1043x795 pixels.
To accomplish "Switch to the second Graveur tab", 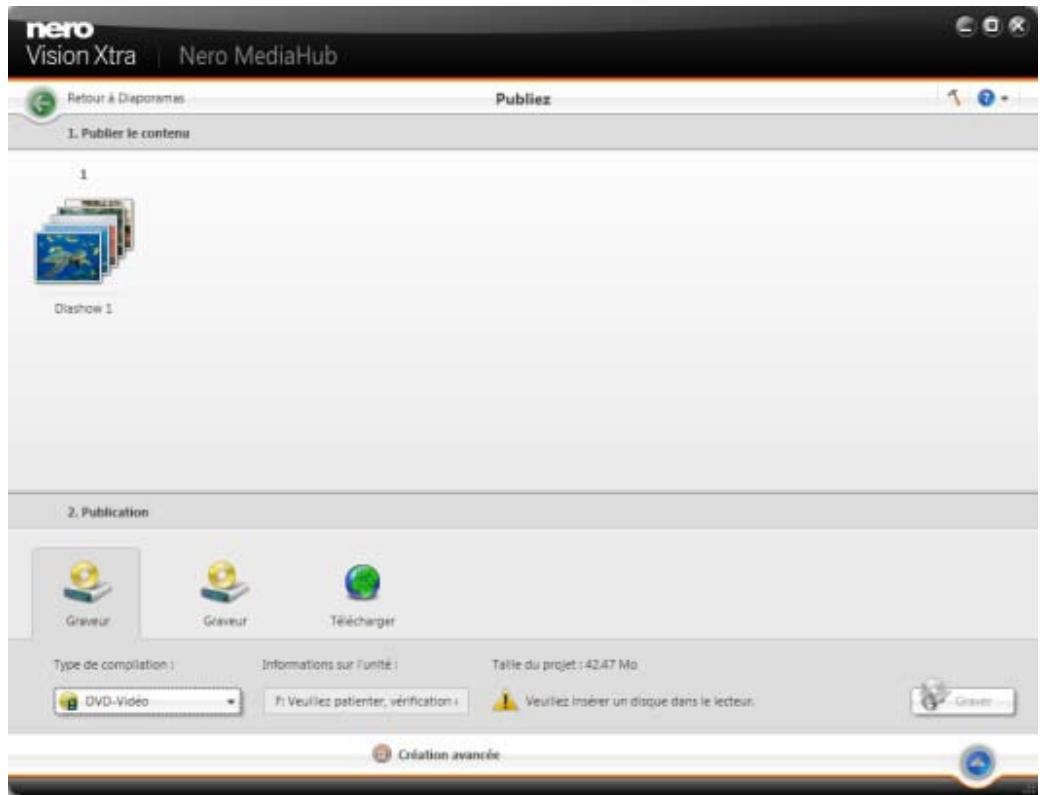I will pyautogui.click(x=225, y=593).
